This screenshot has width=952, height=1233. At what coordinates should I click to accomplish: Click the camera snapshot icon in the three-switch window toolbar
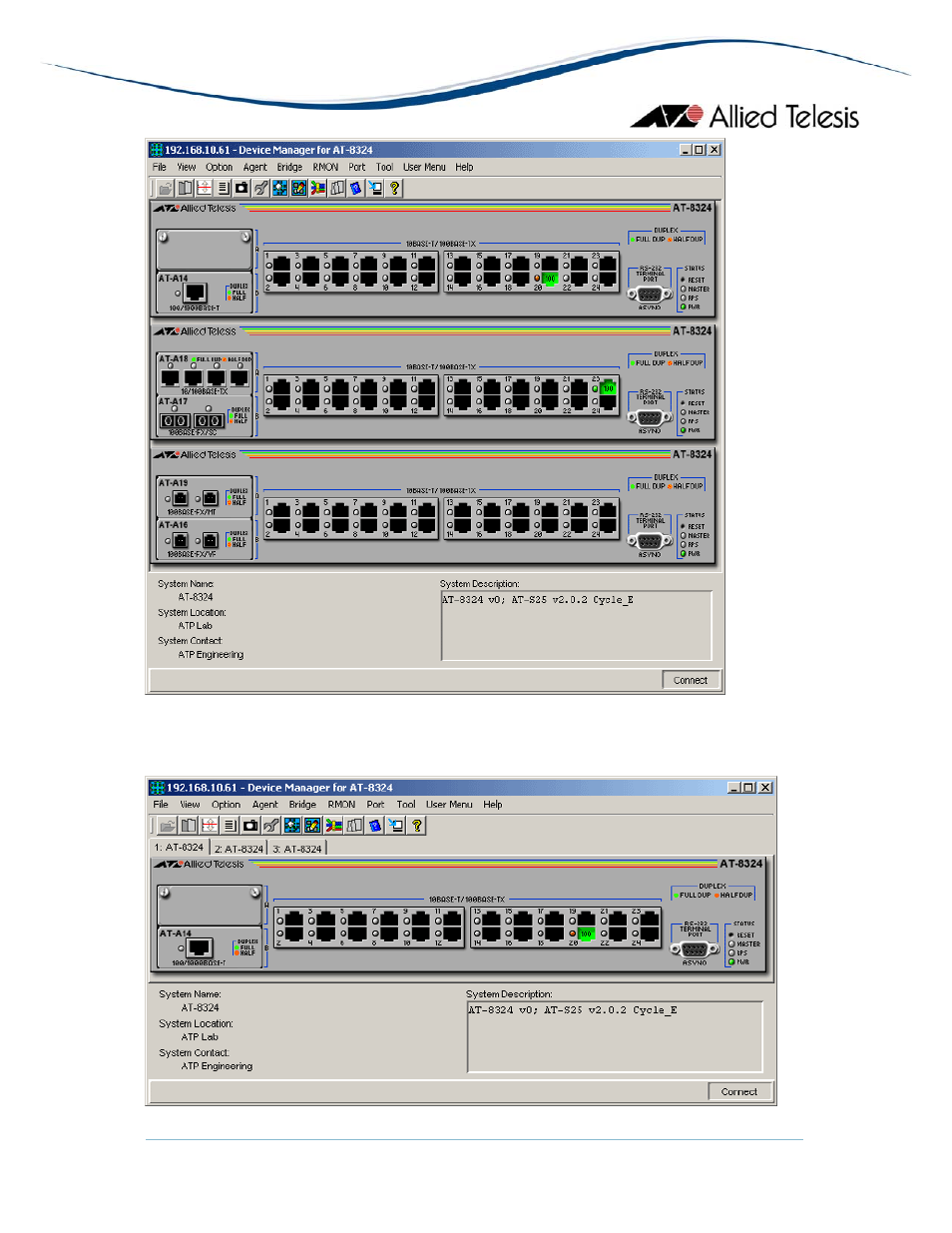(x=241, y=188)
